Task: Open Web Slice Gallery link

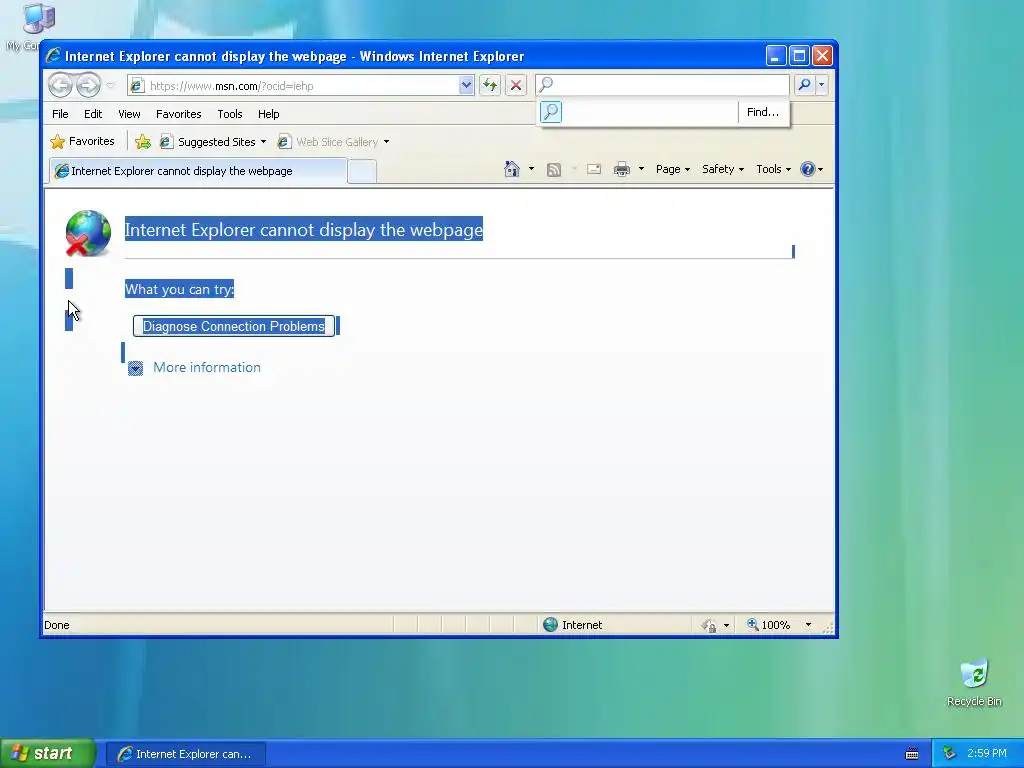Action: (x=328, y=142)
